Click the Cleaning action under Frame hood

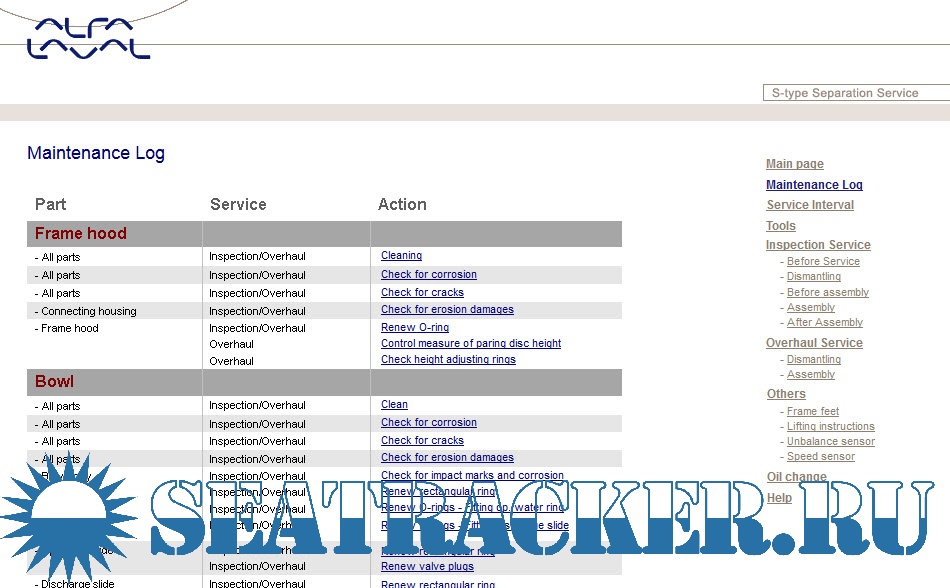pyautogui.click(x=401, y=256)
